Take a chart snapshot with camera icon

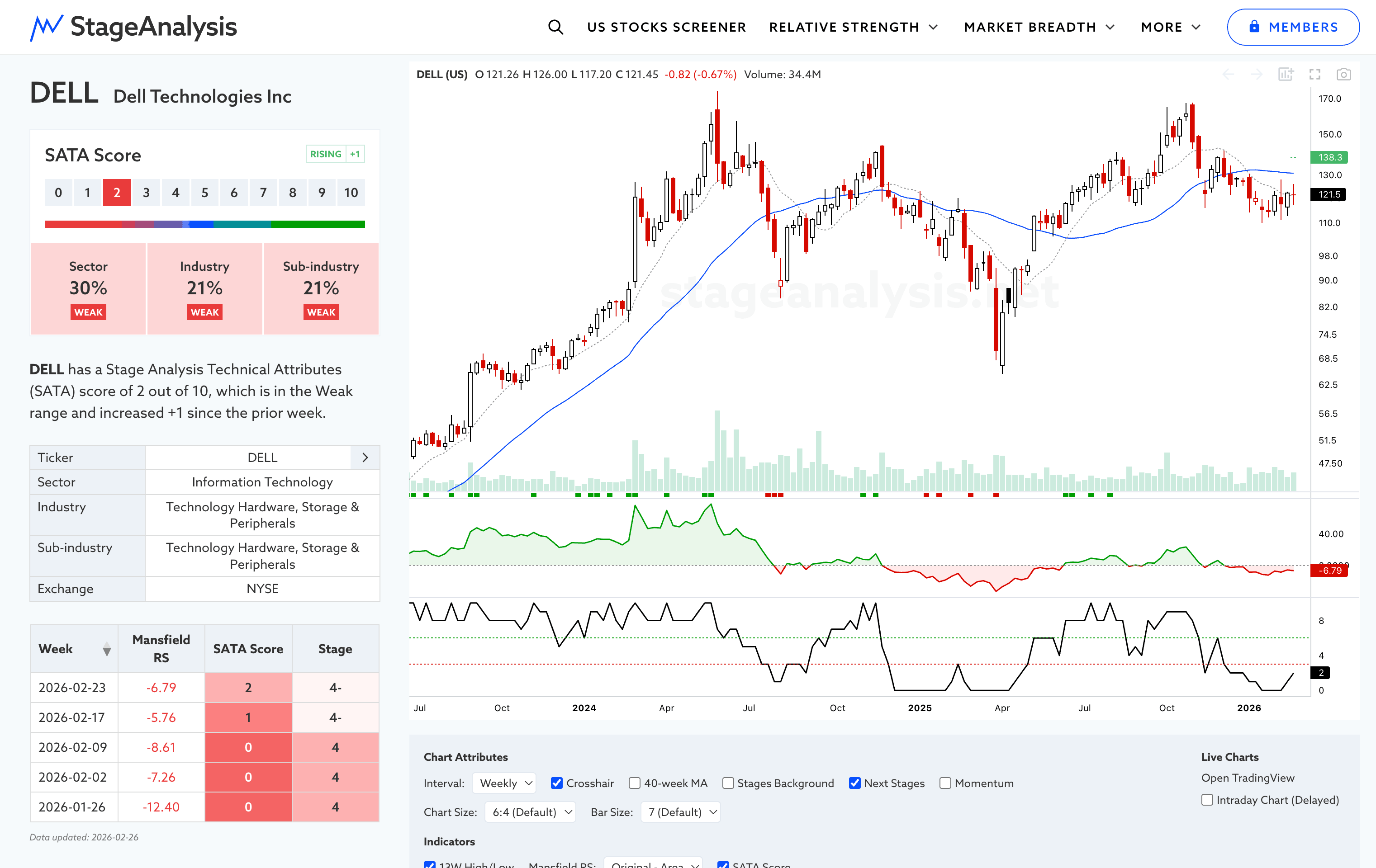(x=1343, y=75)
